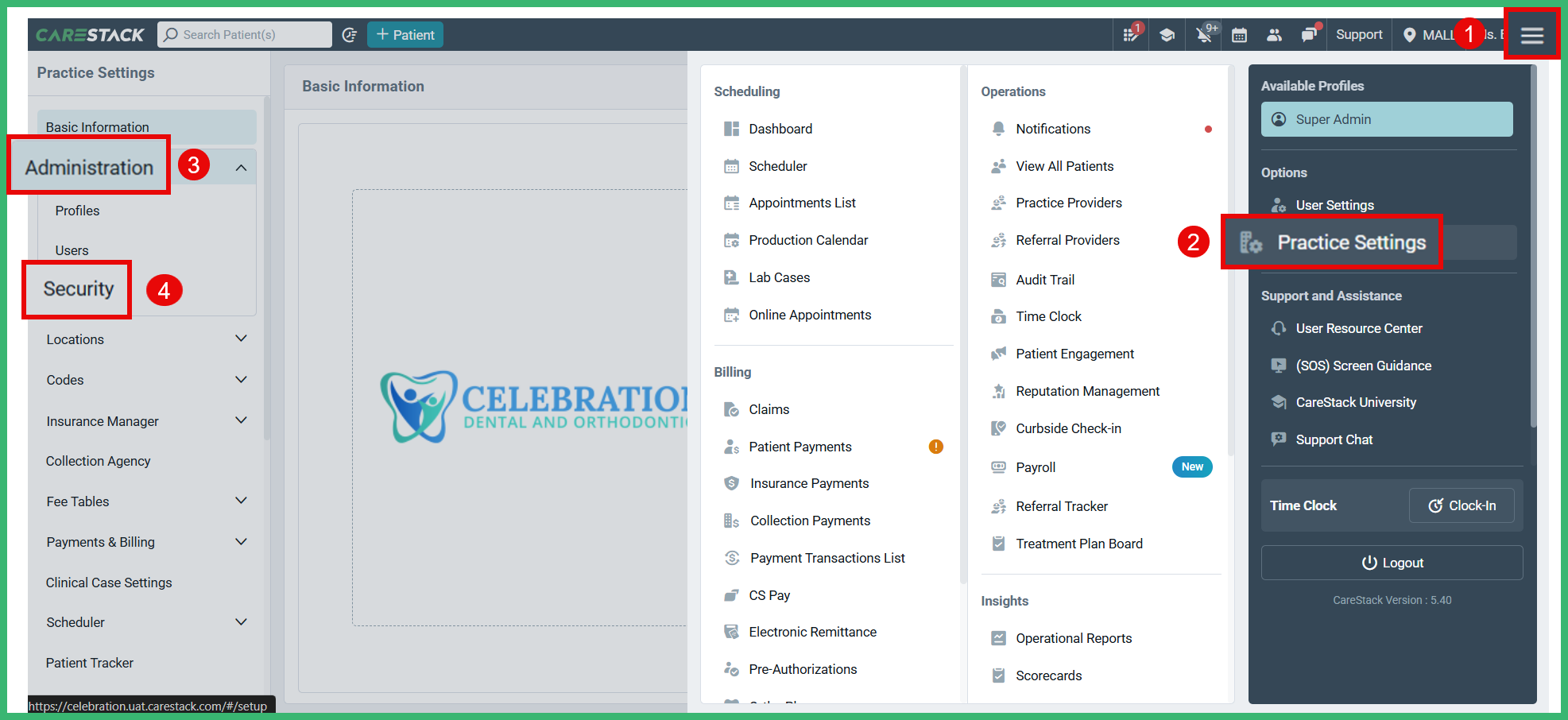
Task: Click the Electronic Remittance icon
Action: [731, 631]
